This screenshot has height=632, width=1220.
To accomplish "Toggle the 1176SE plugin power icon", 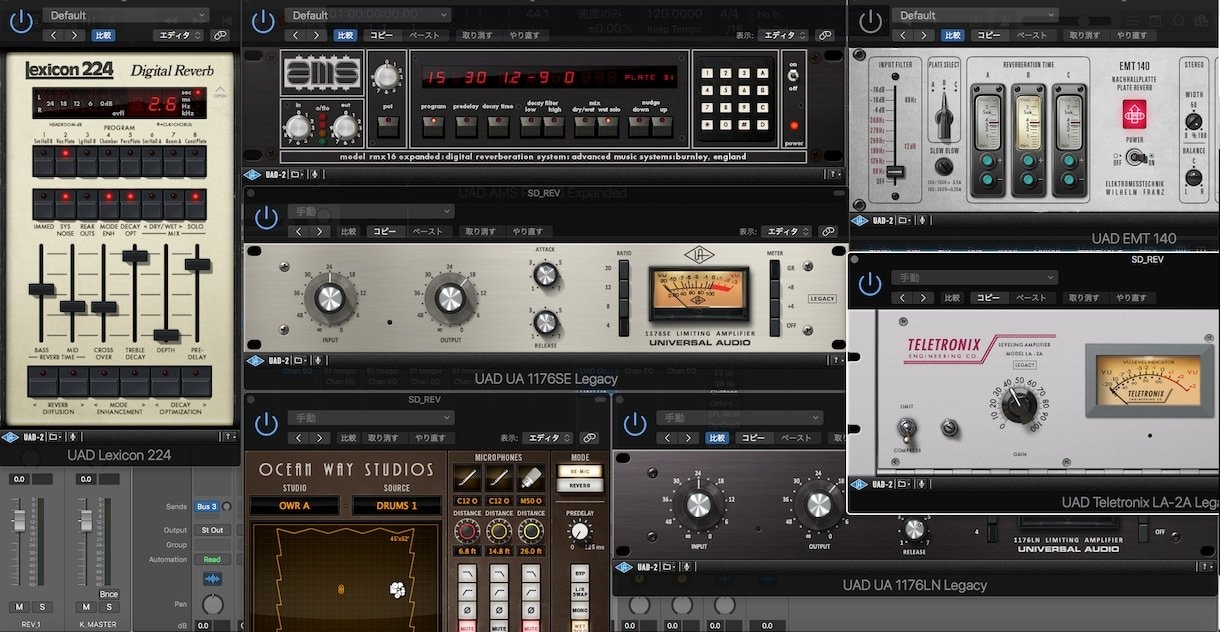I will 265,219.
